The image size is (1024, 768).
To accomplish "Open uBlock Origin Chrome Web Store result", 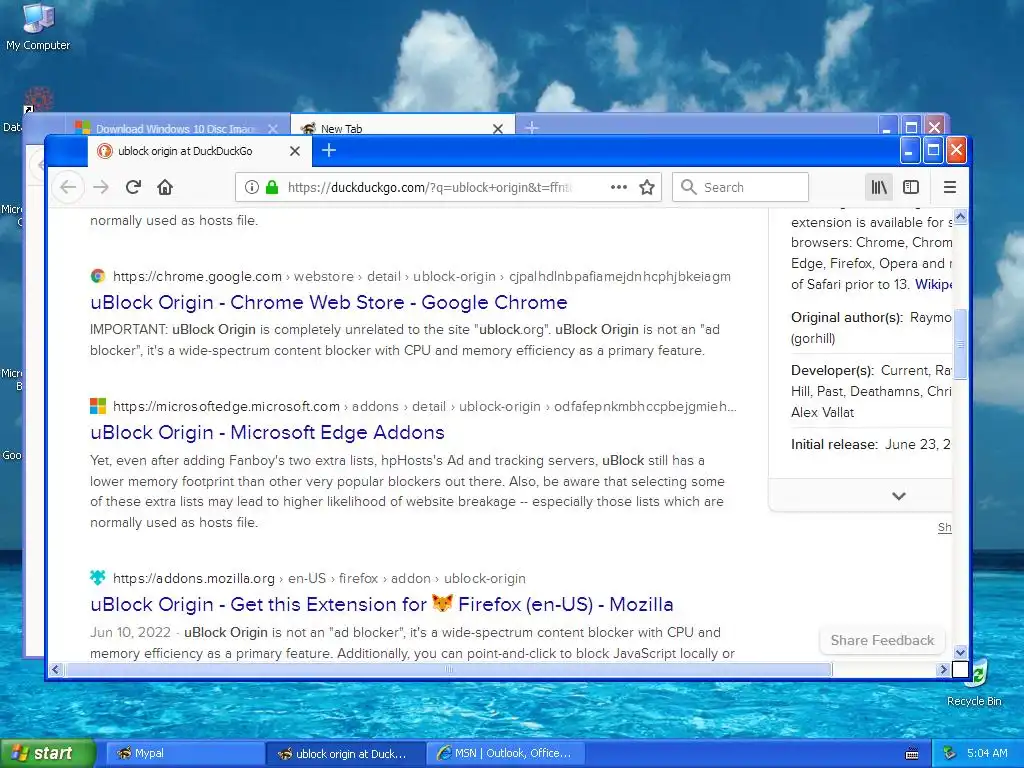I will tap(328, 302).
